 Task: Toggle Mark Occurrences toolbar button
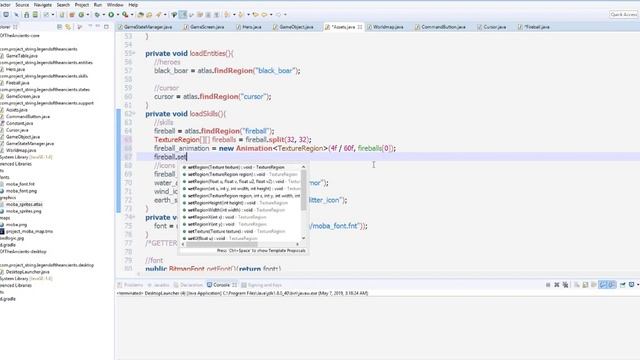coord(183,15)
